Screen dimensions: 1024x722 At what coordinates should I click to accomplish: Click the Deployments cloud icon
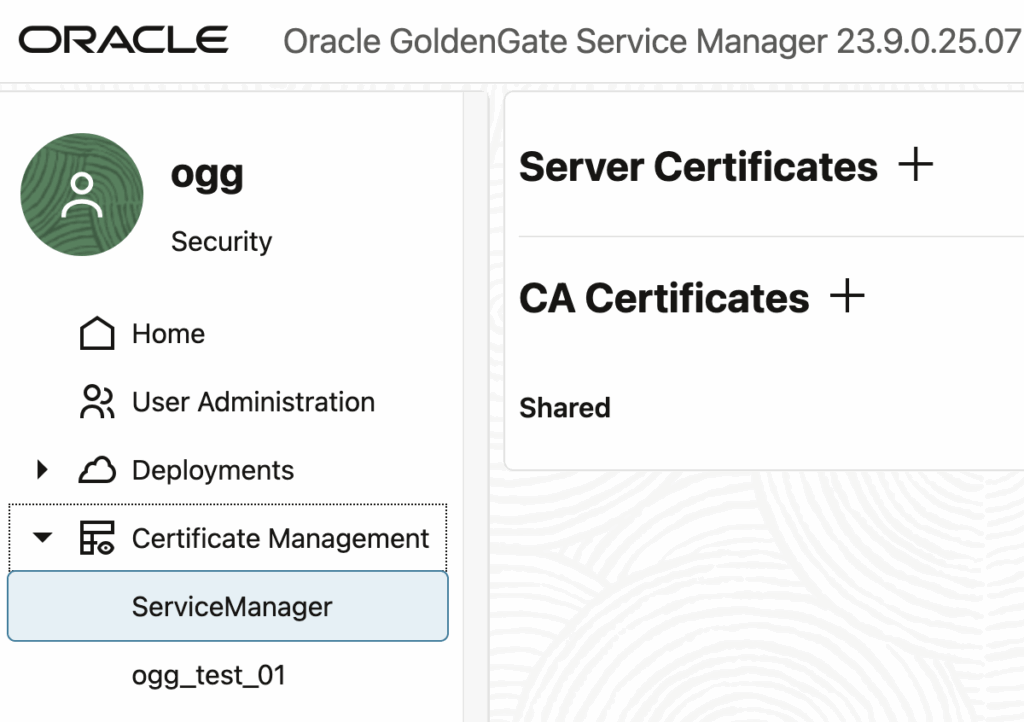(98, 470)
